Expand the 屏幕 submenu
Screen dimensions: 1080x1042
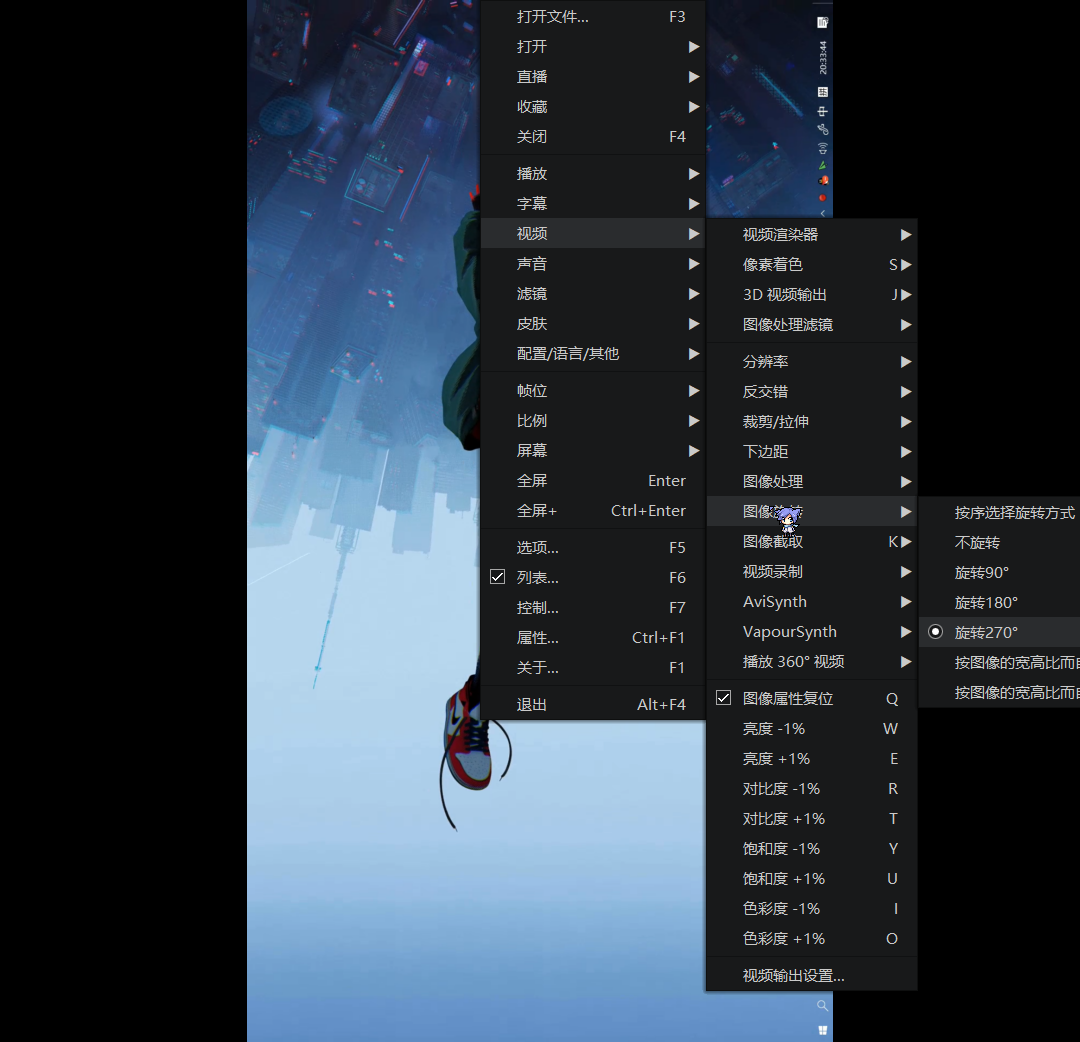click(x=592, y=451)
